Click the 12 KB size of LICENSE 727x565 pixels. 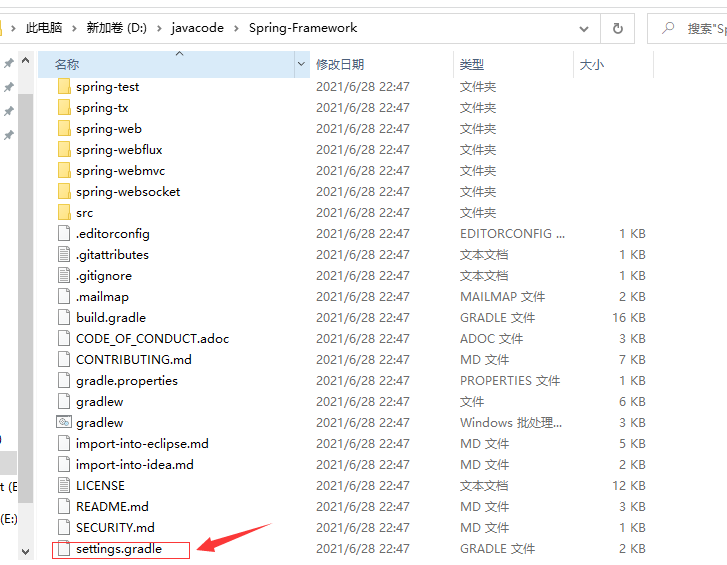click(x=629, y=485)
